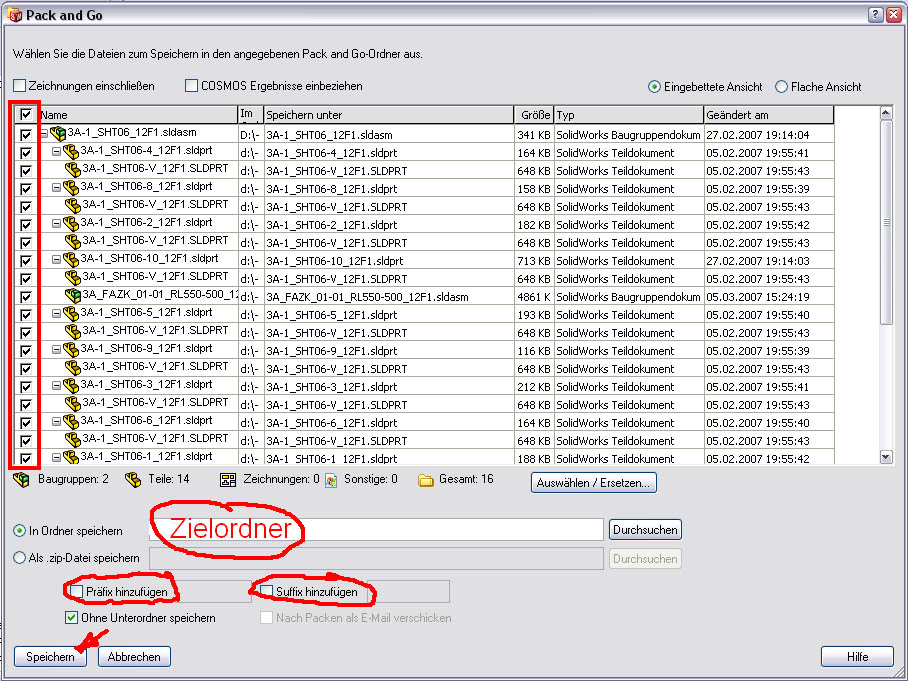
Task: Sort by the Größe column header
Action: (x=534, y=115)
